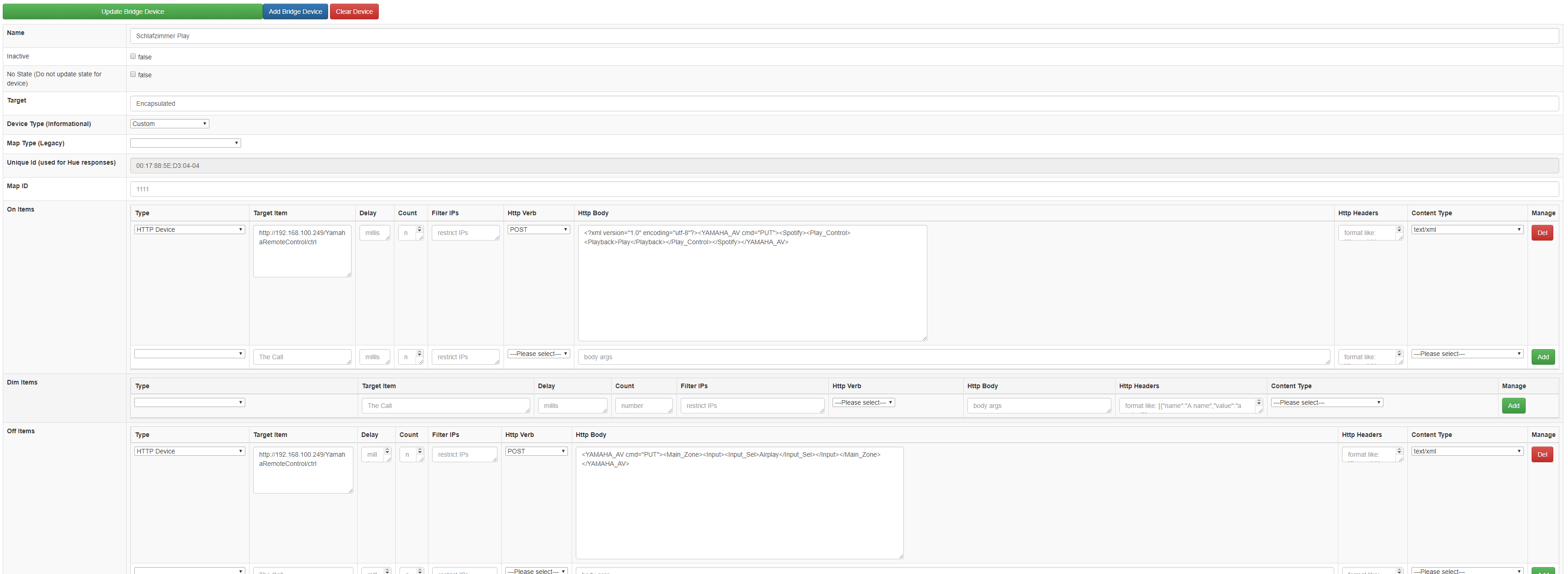Click Add Bridge Device button

pos(295,11)
